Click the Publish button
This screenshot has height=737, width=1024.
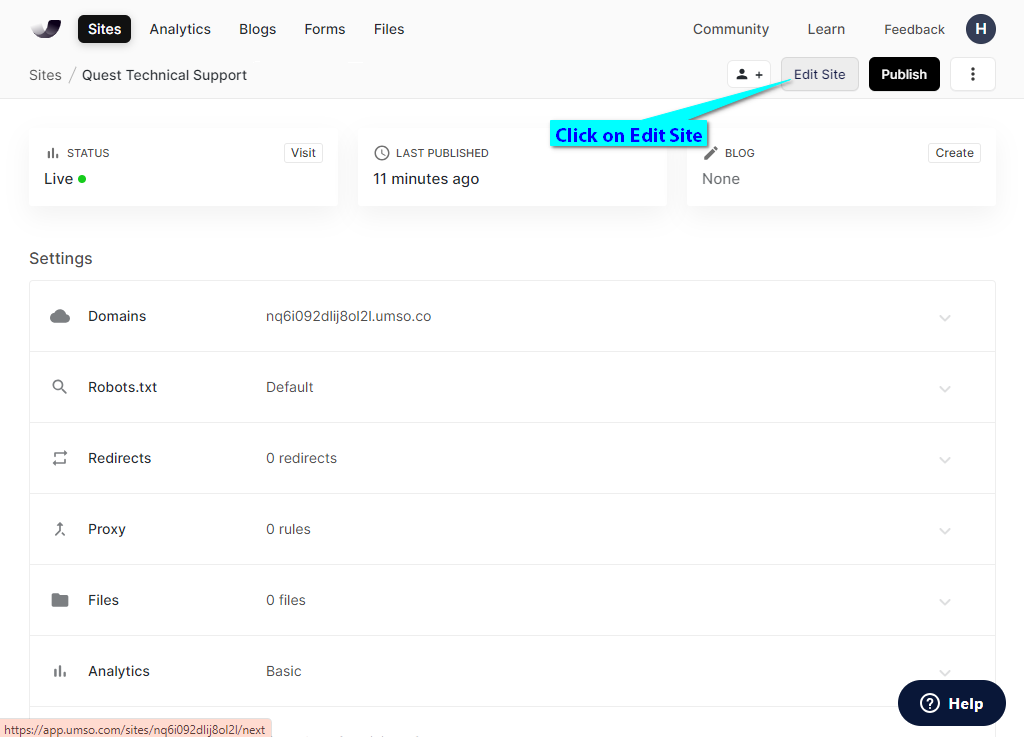(x=904, y=74)
